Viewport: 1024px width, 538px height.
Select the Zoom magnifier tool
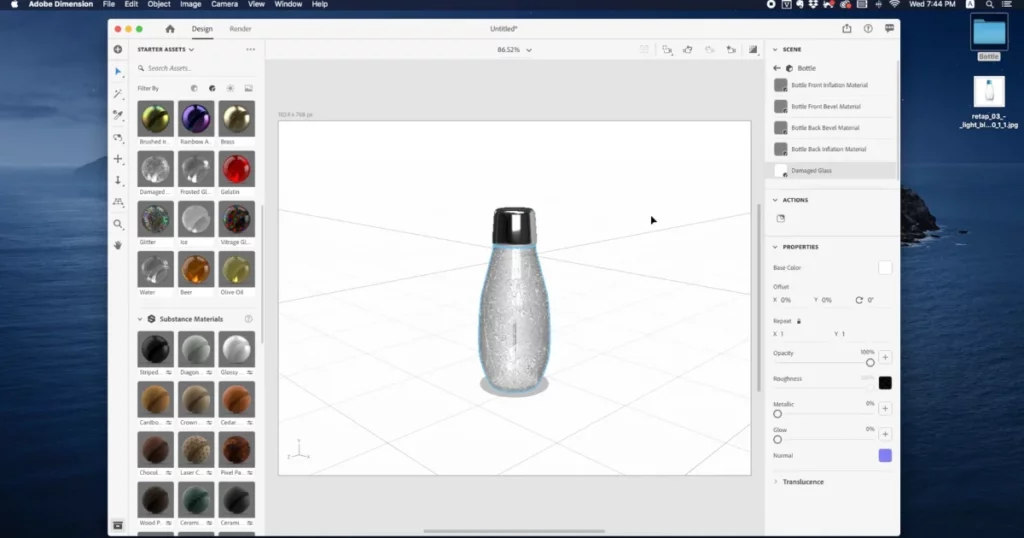click(118, 224)
